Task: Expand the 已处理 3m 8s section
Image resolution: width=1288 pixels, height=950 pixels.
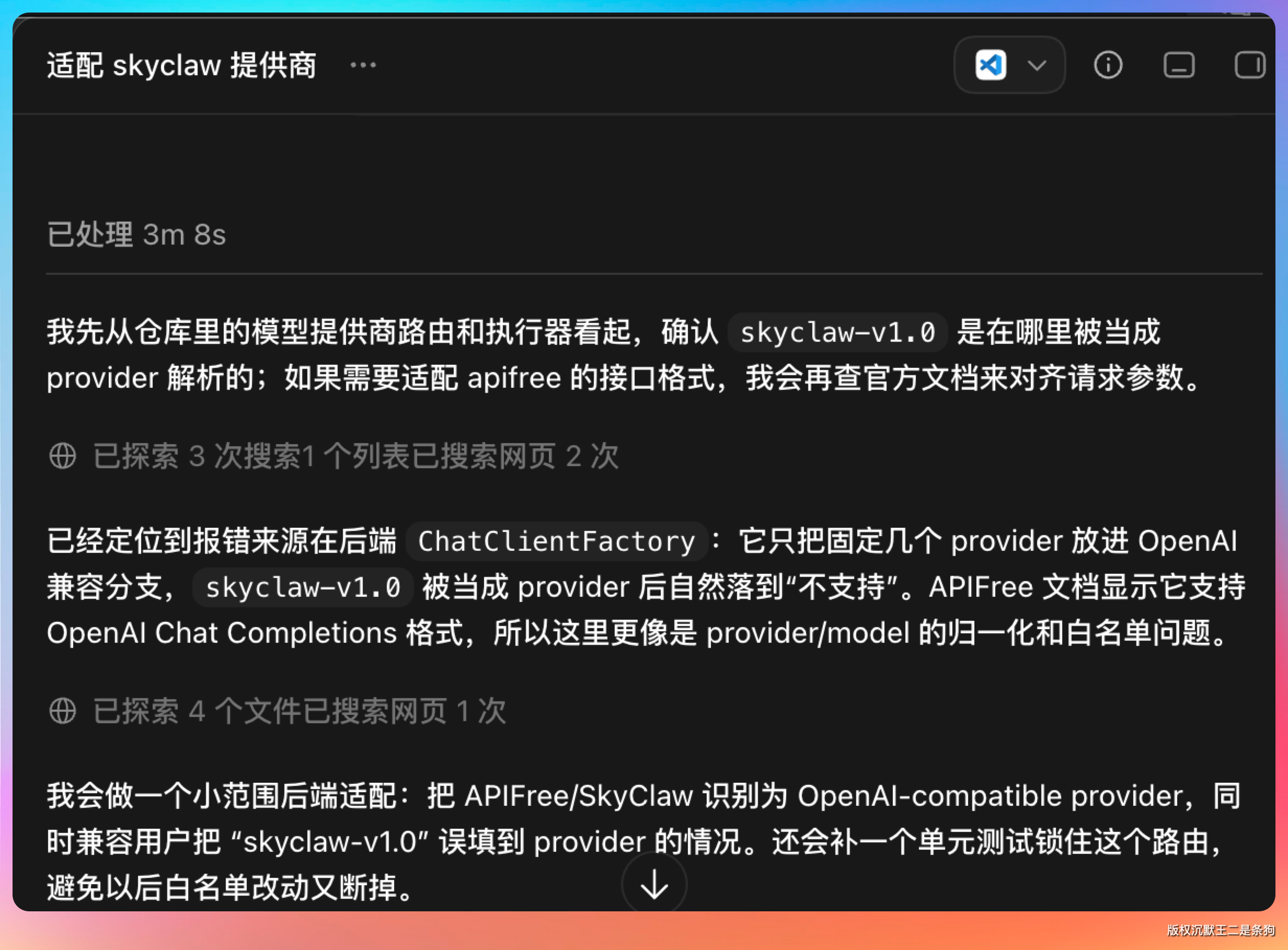Action: click(x=136, y=235)
